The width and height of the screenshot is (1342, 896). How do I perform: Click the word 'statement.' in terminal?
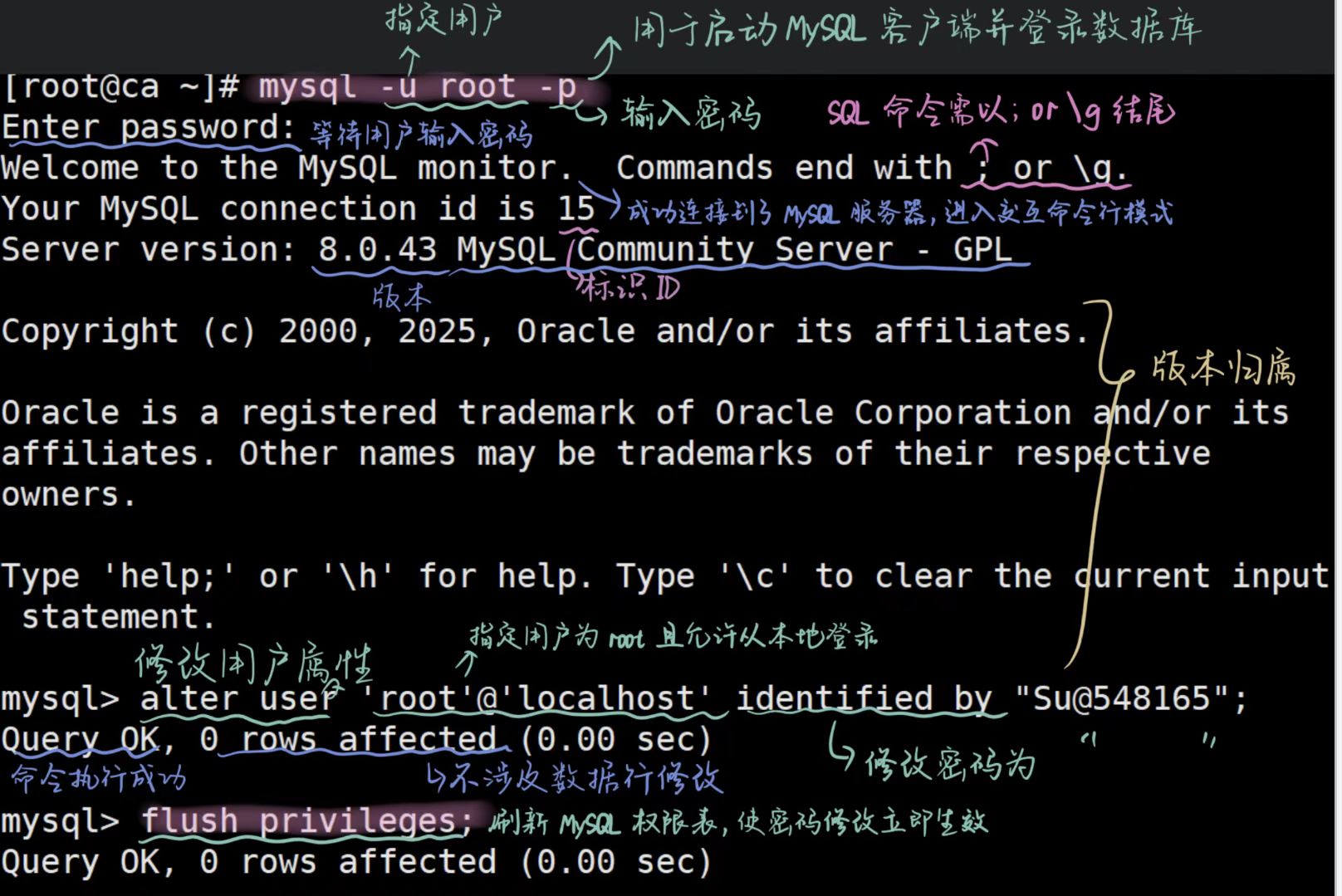click(118, 617)
